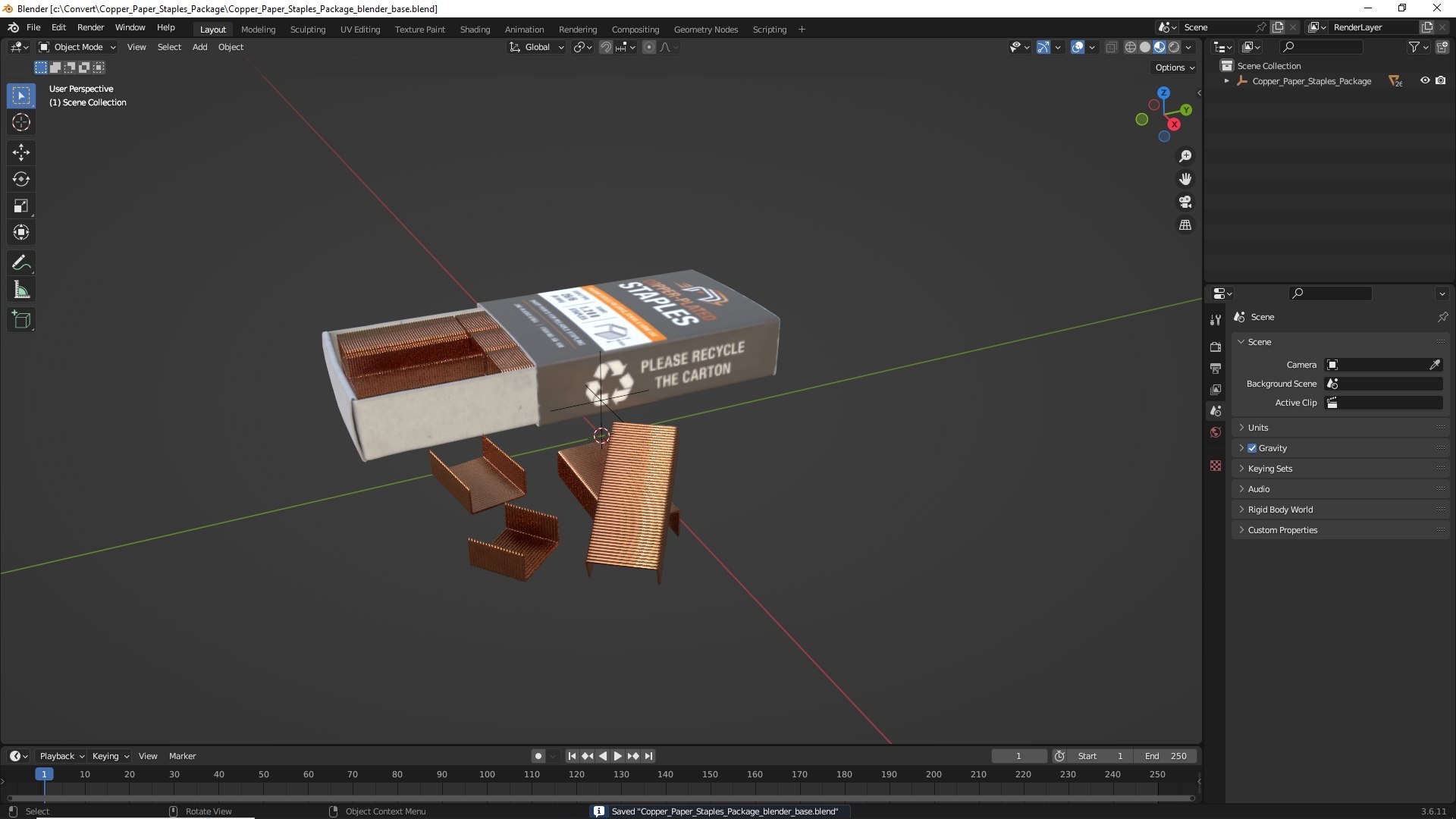This screenshot has height=819, width=1456.
Task: Click the End frame value field
Action: tap(1166, 756)
